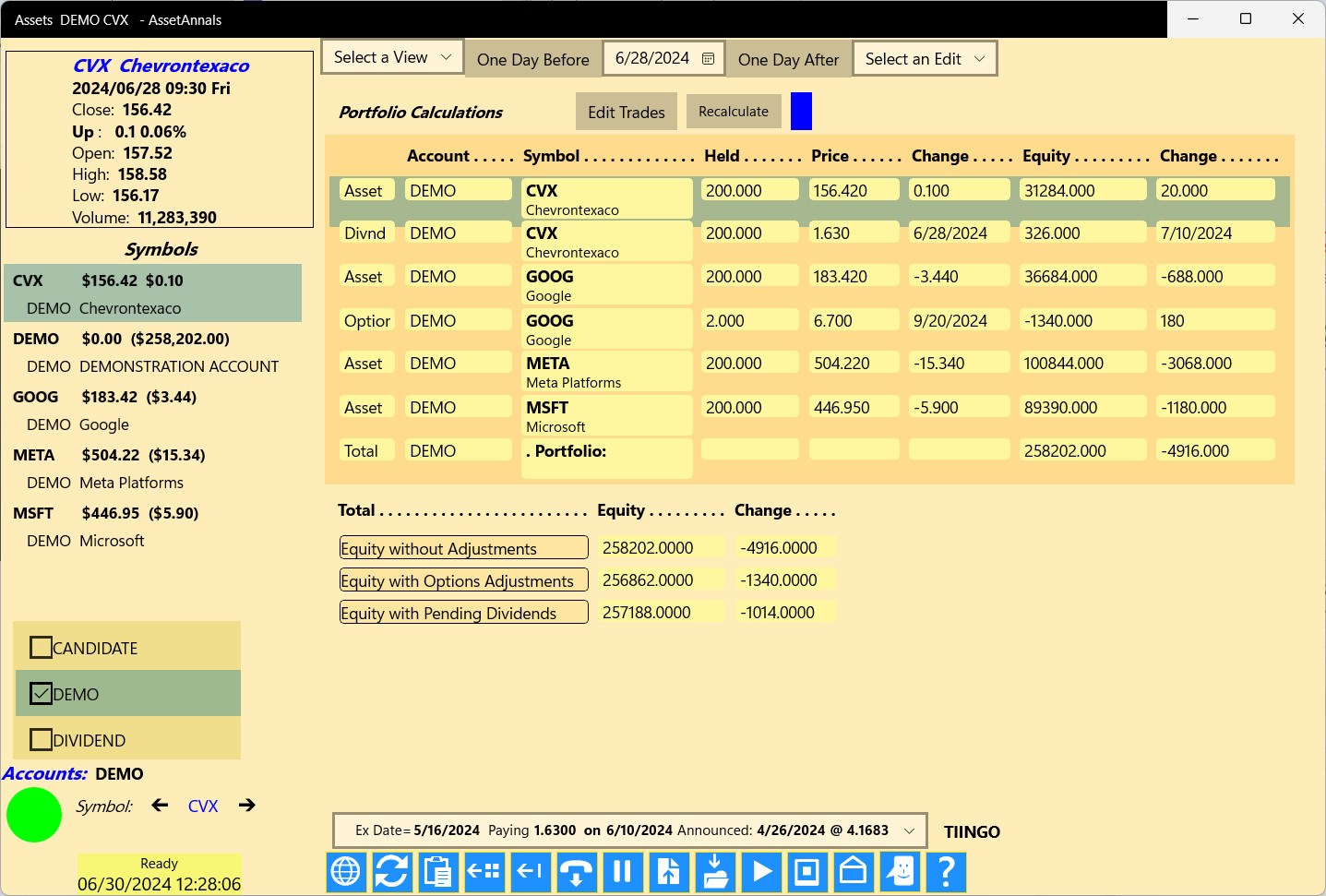Viewport: 1326px width, 896px height.
Task: Click dividend pay date 7/10/2024
Action: (x=1215, y=233)
